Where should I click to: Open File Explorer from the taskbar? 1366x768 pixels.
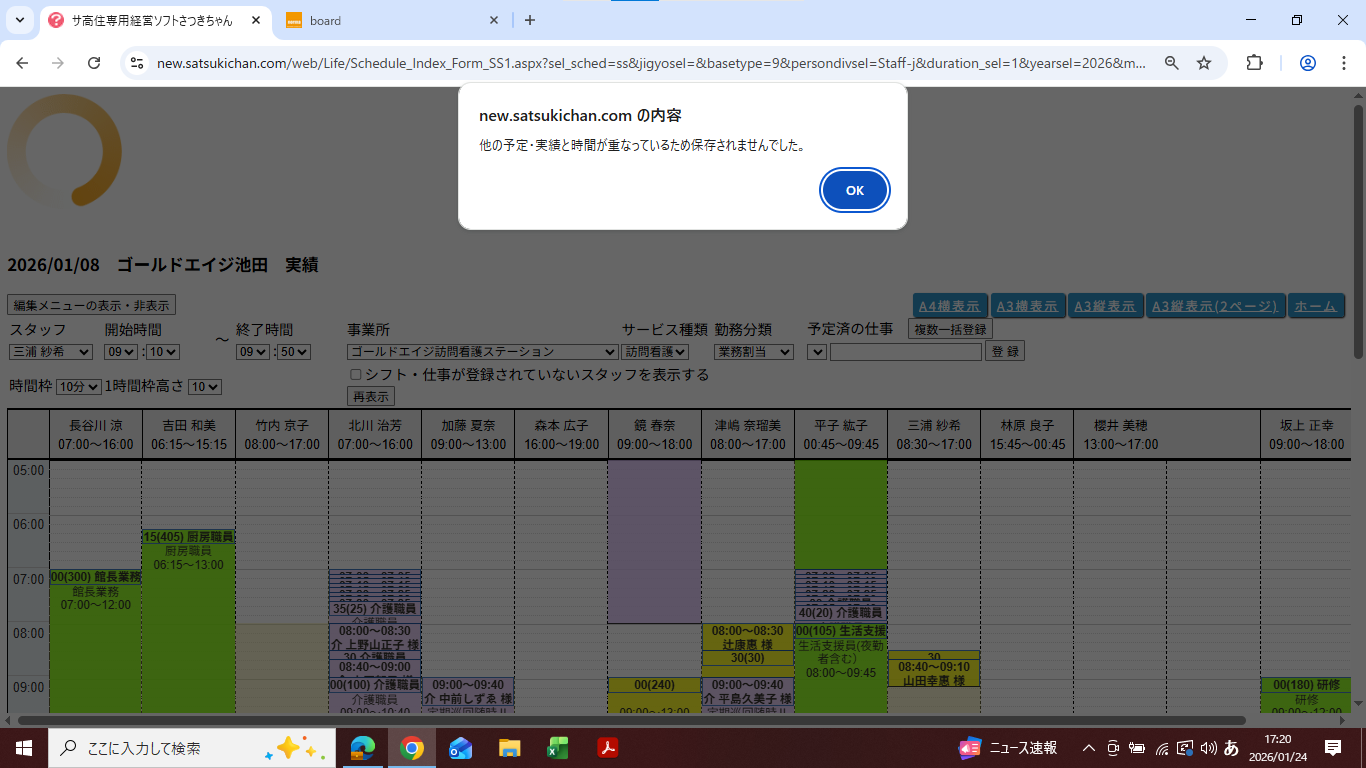click(x=509, y=748)
